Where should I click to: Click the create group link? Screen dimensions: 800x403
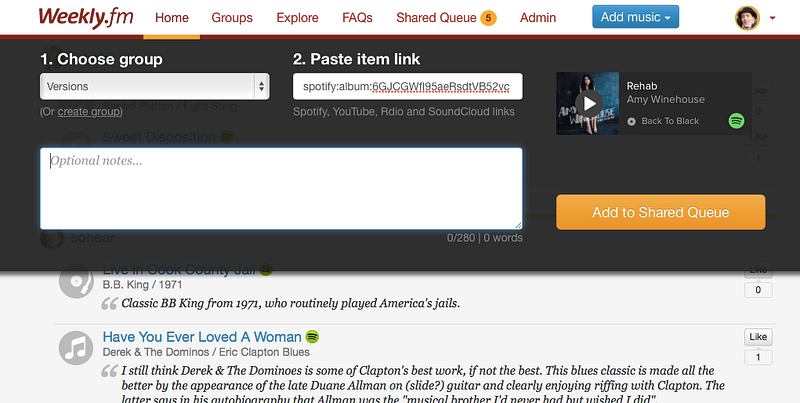pyautogui.click(x=89, y=112)
